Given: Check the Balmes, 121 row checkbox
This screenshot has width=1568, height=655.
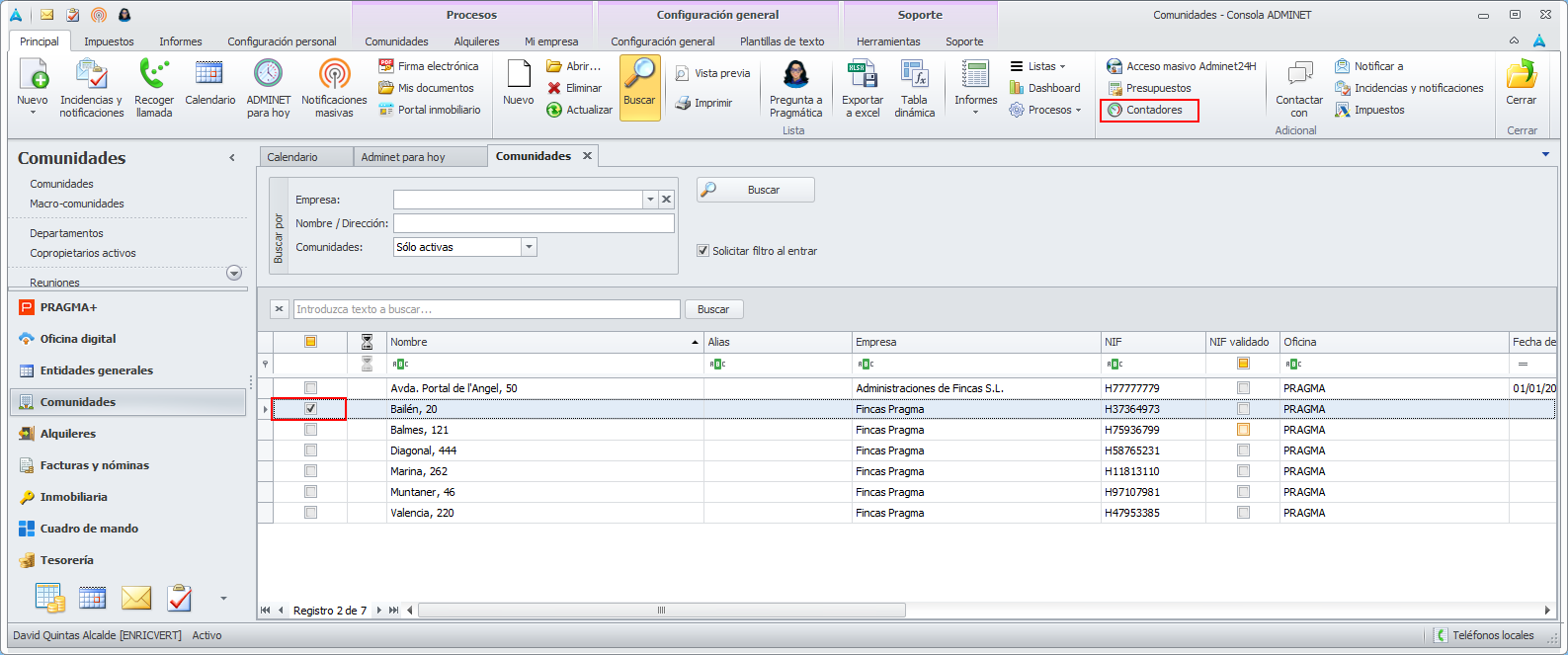Looking at the screenshot, I should 310,430.
